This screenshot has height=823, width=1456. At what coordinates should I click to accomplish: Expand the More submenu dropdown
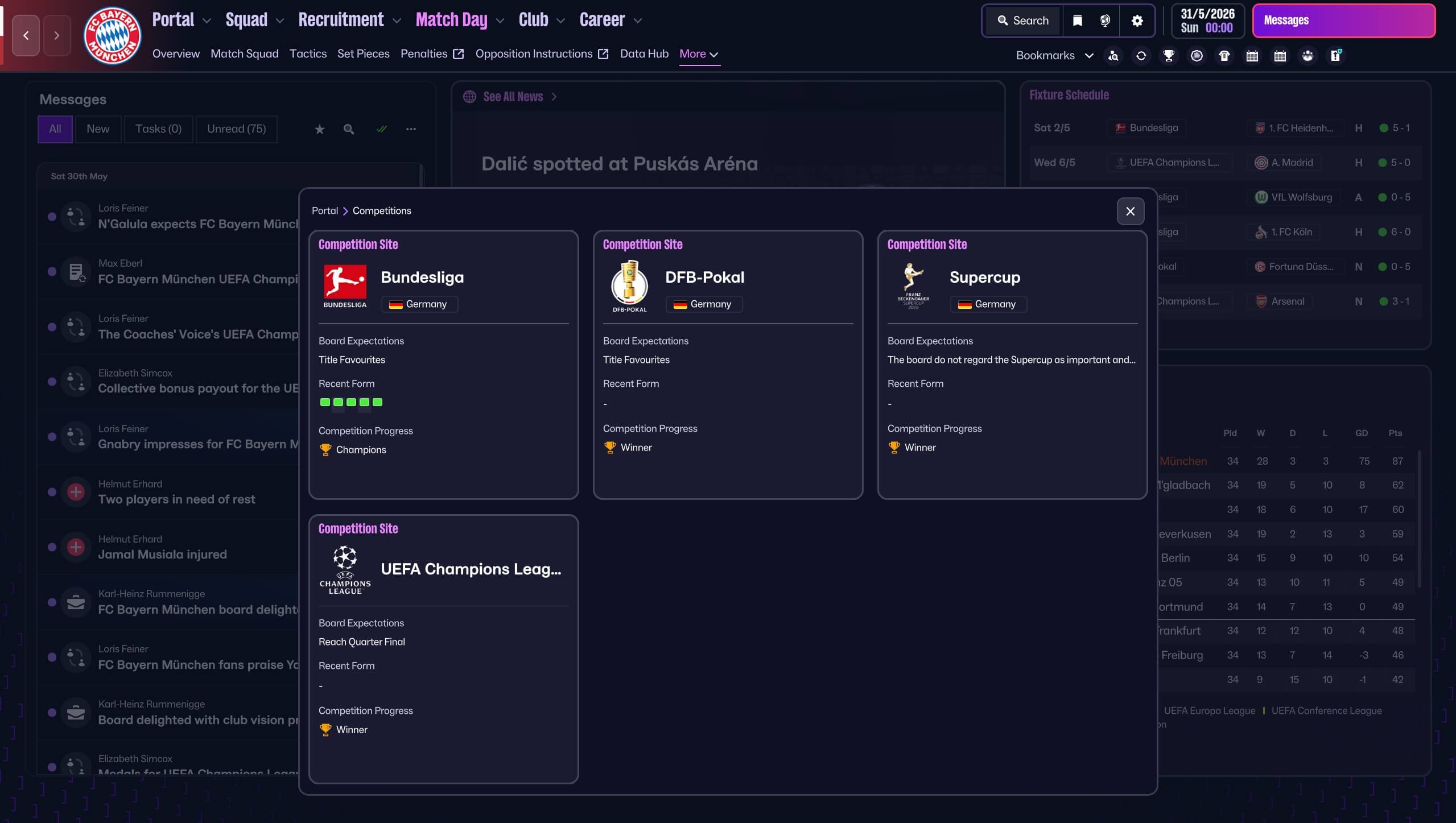(x=699, y=54)
